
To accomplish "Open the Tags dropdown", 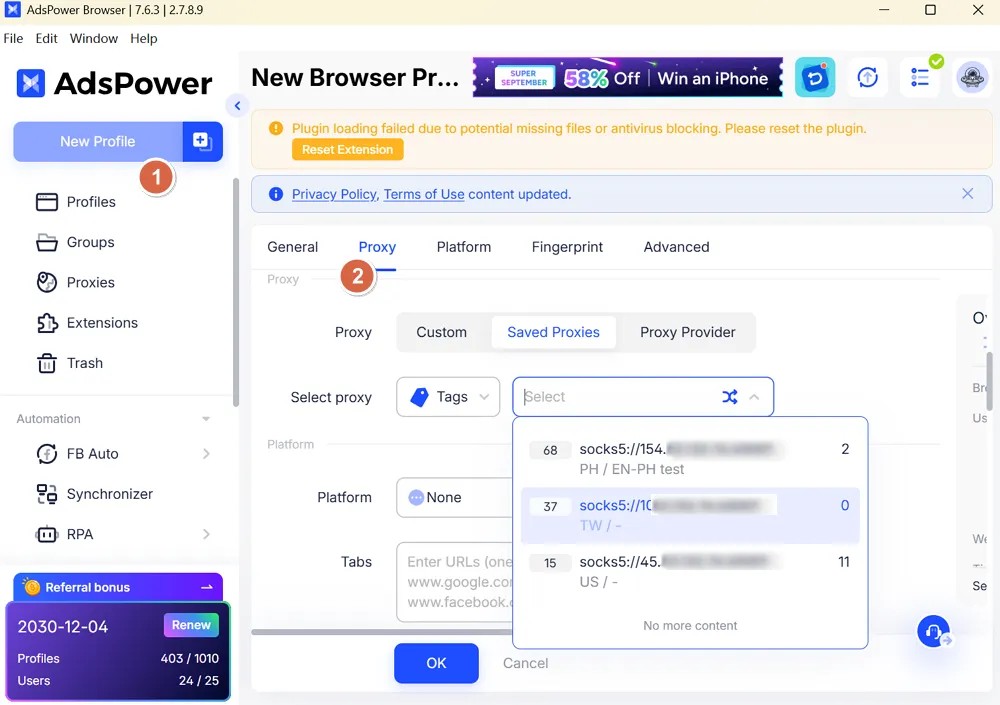I will click(x=448, y=397).
